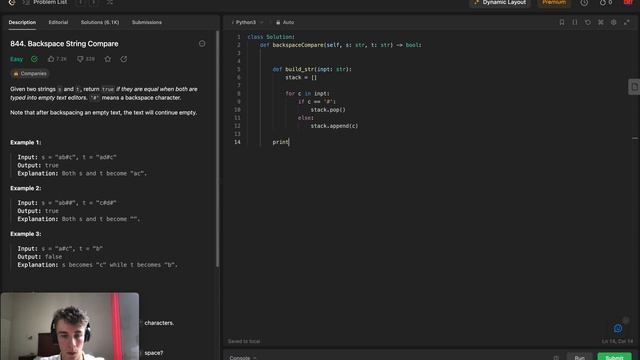
Task: Click the Example 3 heading
Action: (26, 234)
